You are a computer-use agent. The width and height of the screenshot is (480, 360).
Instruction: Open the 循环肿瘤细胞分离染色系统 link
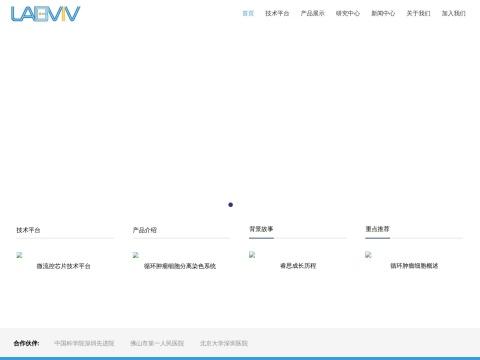pos(180,266)
